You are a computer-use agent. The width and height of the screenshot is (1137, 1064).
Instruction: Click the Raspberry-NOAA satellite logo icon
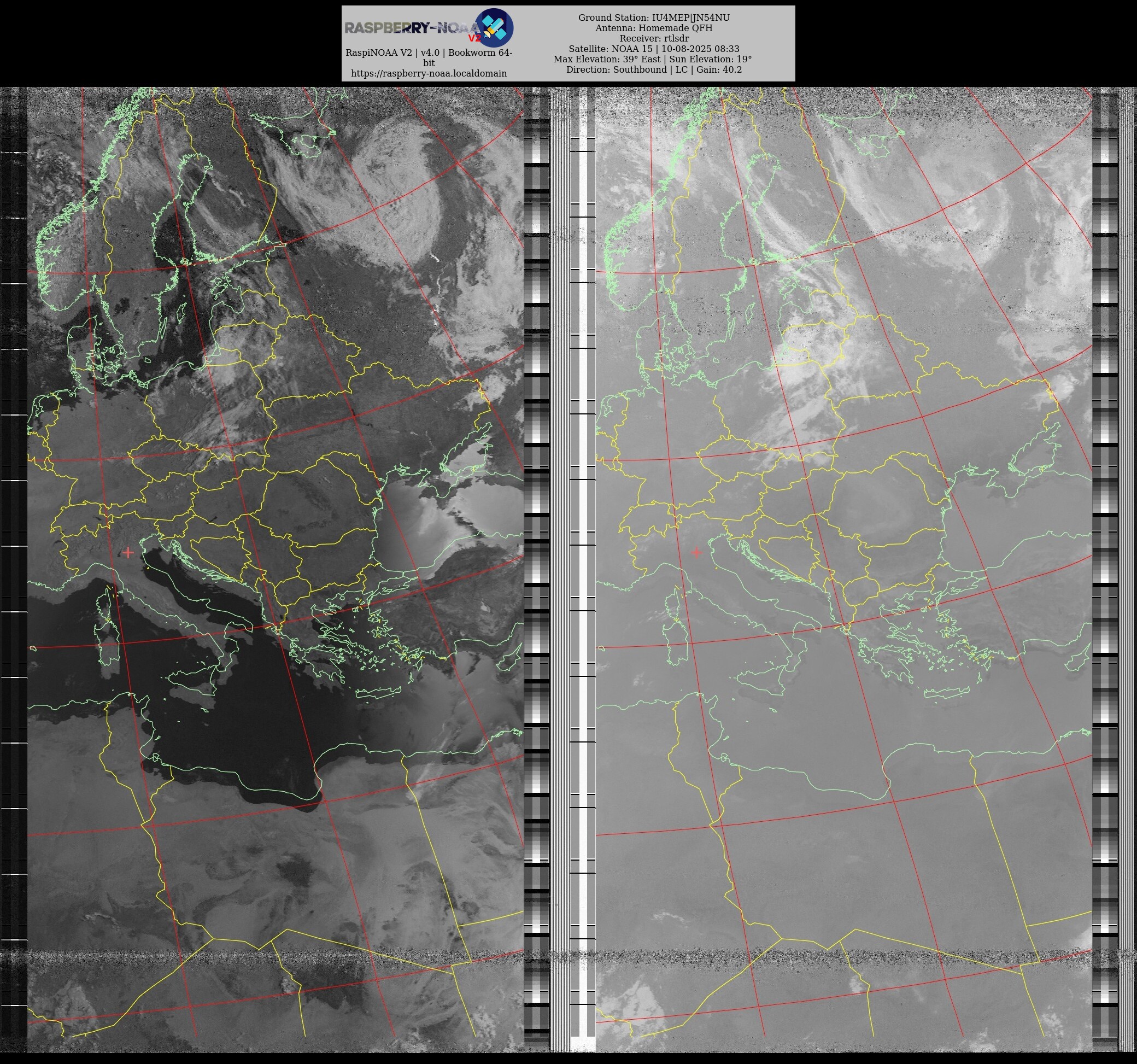(x=494, y=27)
